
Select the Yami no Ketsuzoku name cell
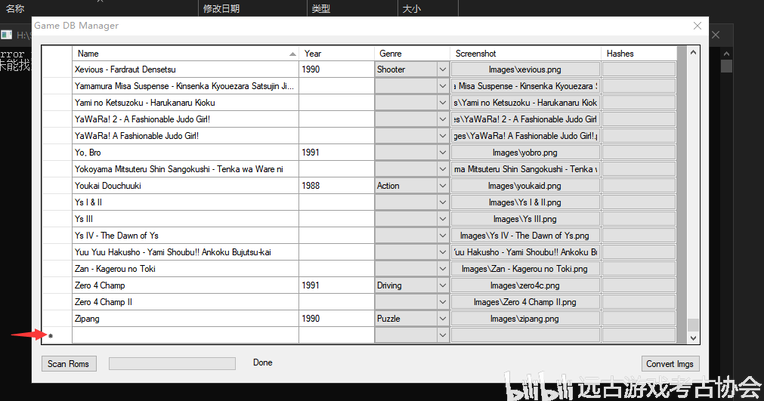[185, 103]
